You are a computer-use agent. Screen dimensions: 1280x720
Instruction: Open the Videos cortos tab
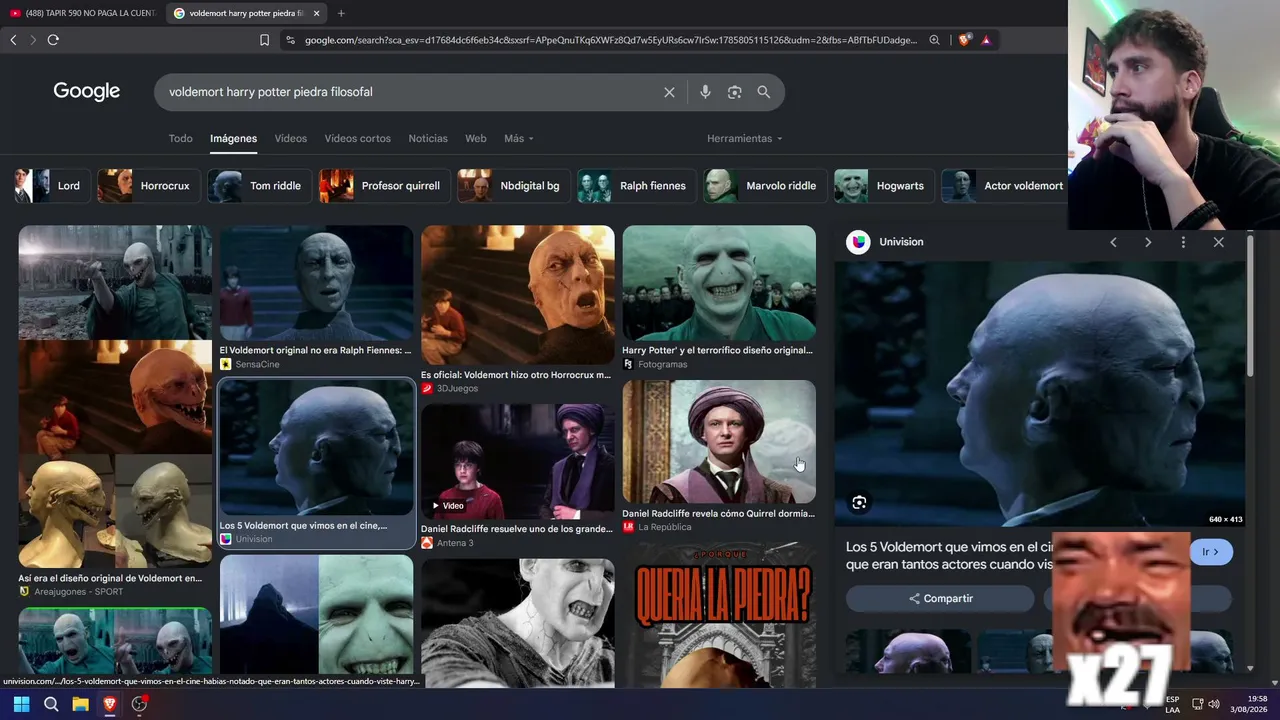point(357,138)
